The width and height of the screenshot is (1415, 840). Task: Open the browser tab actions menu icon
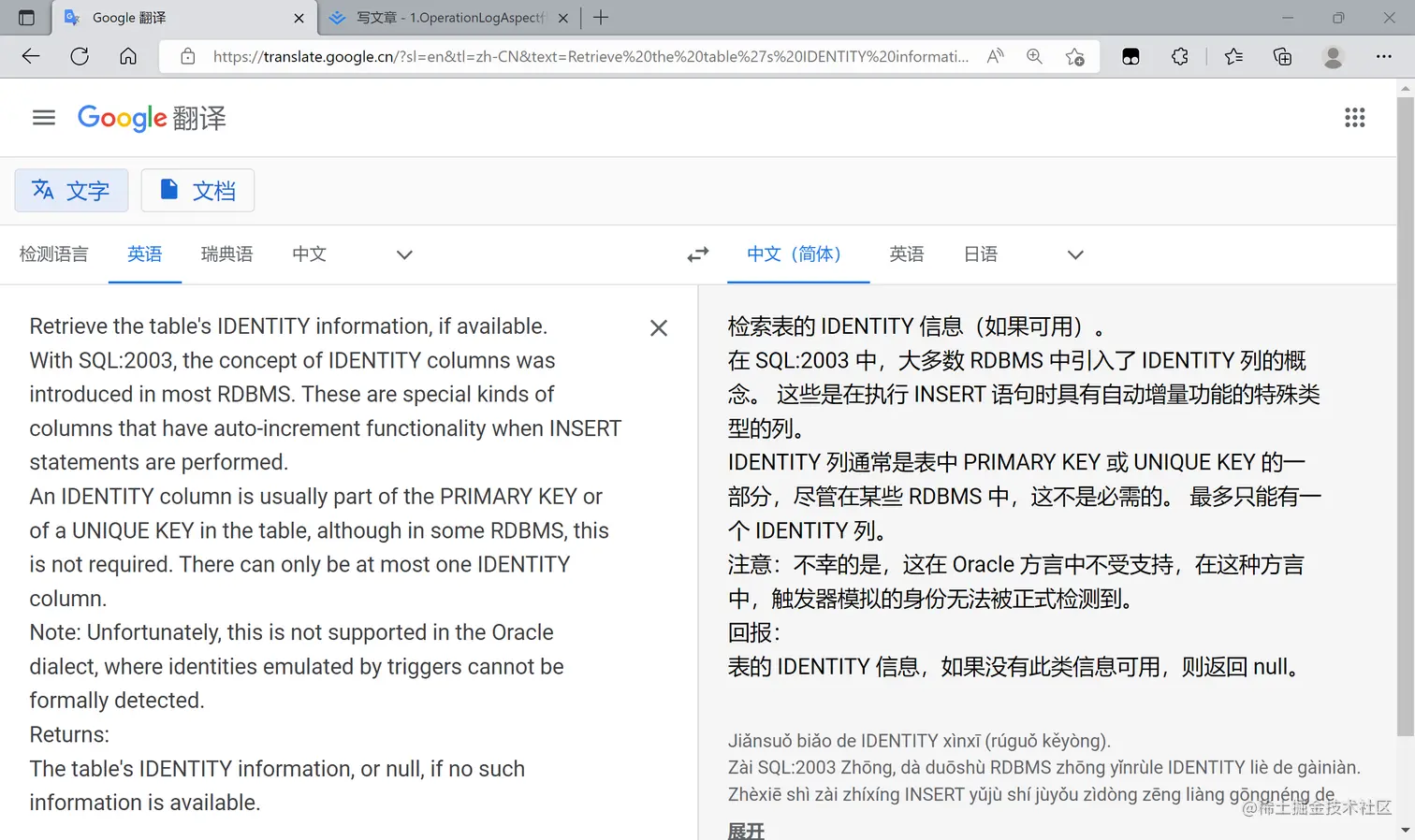tap(26, 18)
